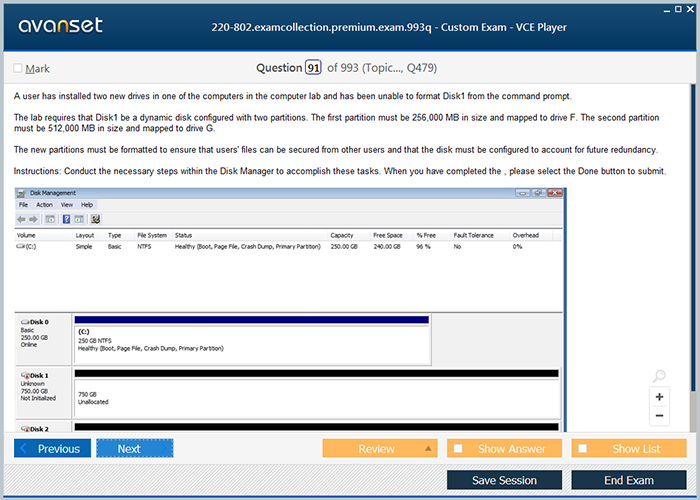
Task: Click the Back arrow toolbar icon
Action: coord(21,219)
